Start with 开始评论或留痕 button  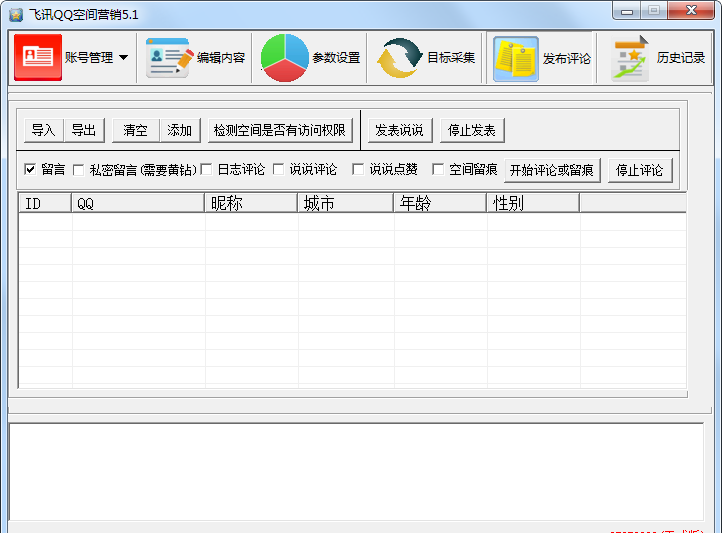point(552,170)
